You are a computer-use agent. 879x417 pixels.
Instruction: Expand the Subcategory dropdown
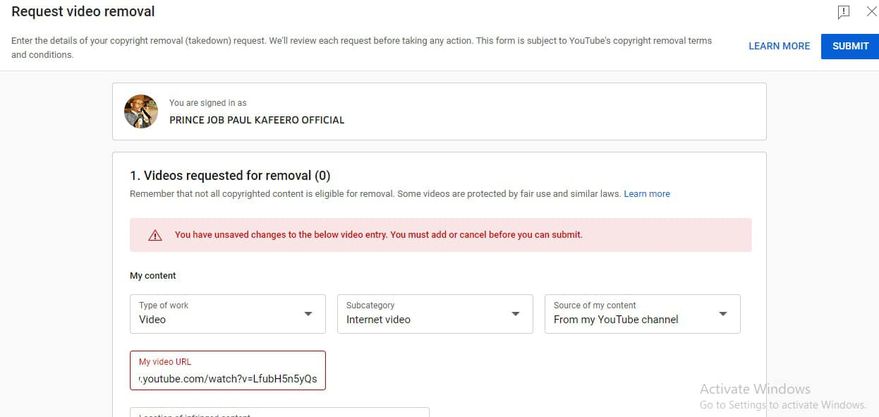434,313
